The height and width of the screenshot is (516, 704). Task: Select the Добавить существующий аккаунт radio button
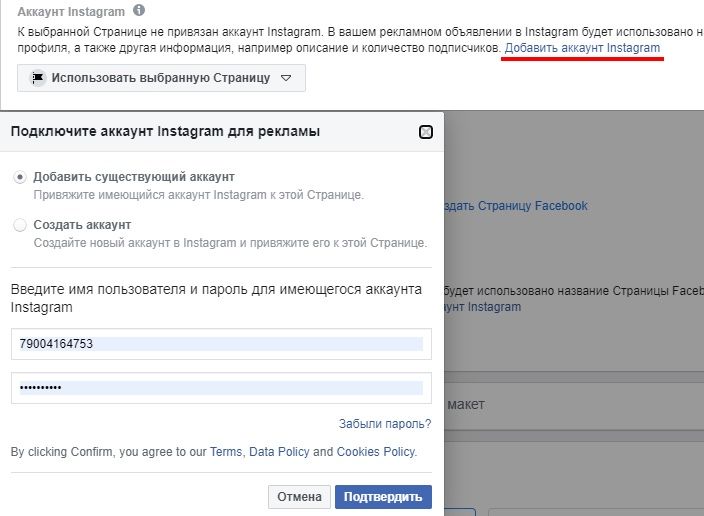point(20,177)
